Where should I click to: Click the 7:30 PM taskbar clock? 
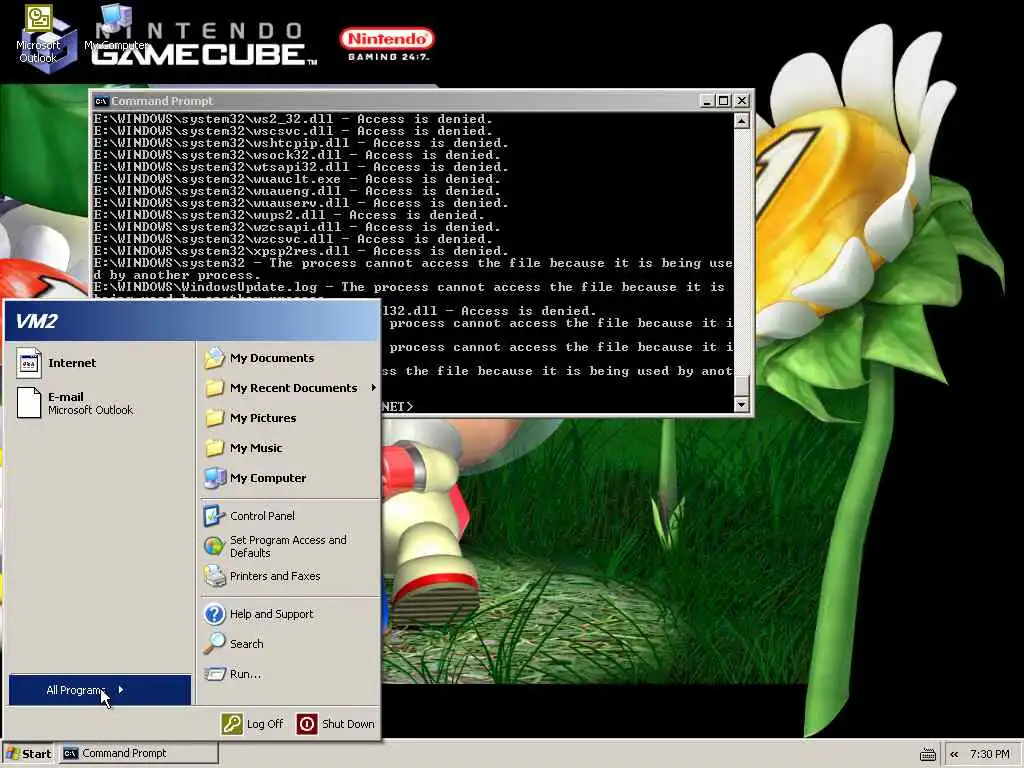(989, 754)
